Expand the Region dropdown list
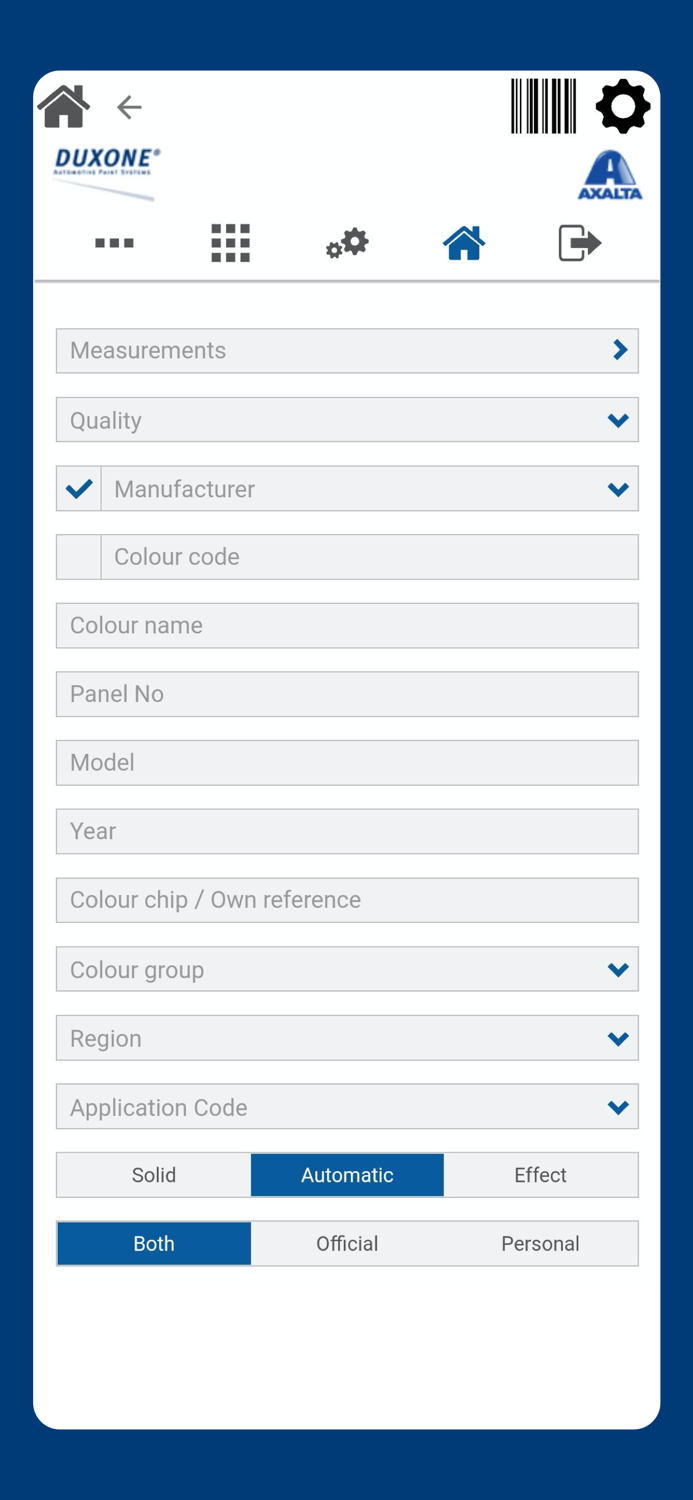The width and height of the screenshot is (693, 1500). pyautogui.click(x=347, y=1039)
